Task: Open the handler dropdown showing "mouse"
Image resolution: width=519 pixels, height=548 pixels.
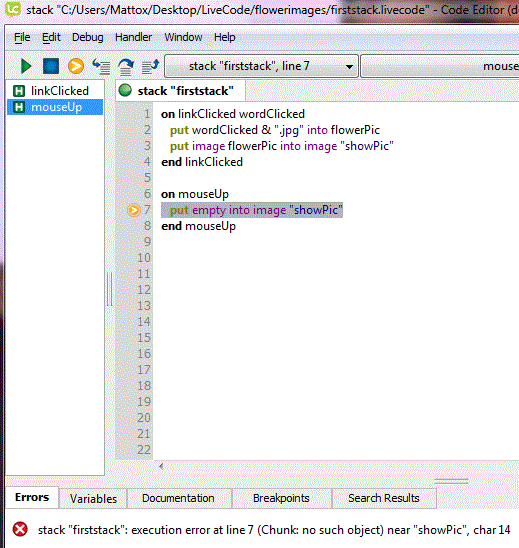Action: pos(440,66)
